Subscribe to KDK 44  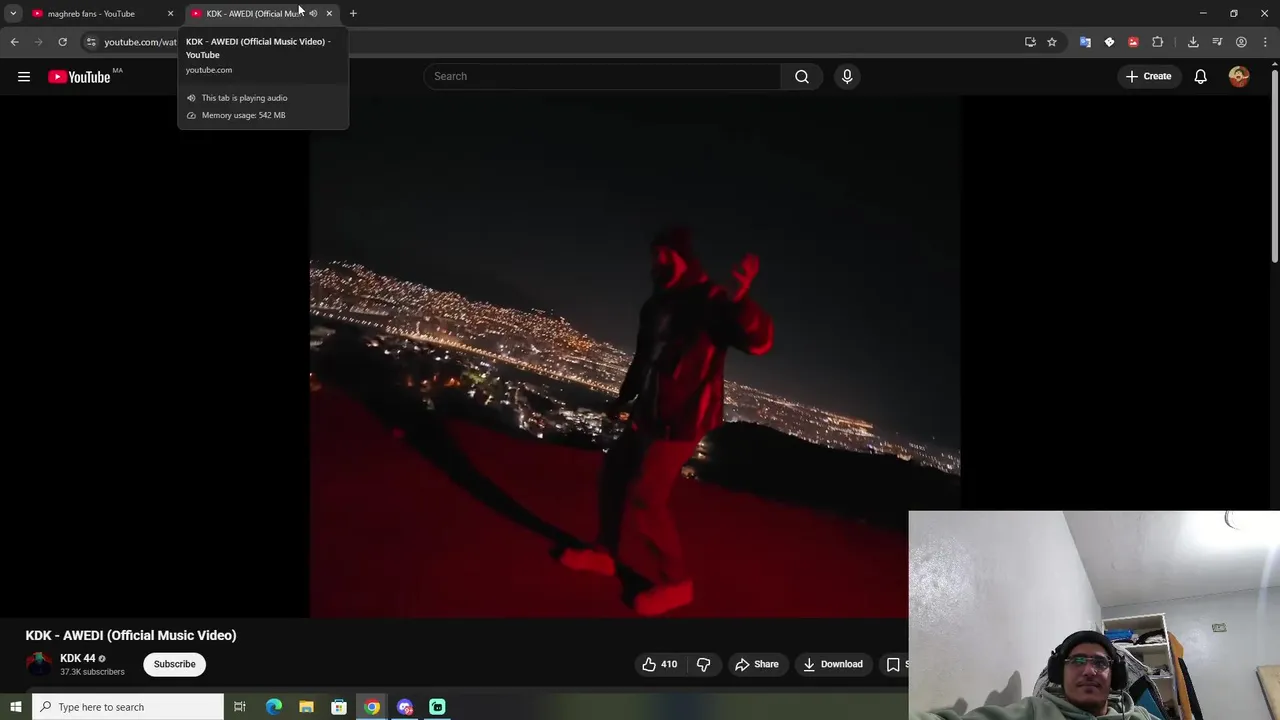pyautogui.click(x=174, y=664)
